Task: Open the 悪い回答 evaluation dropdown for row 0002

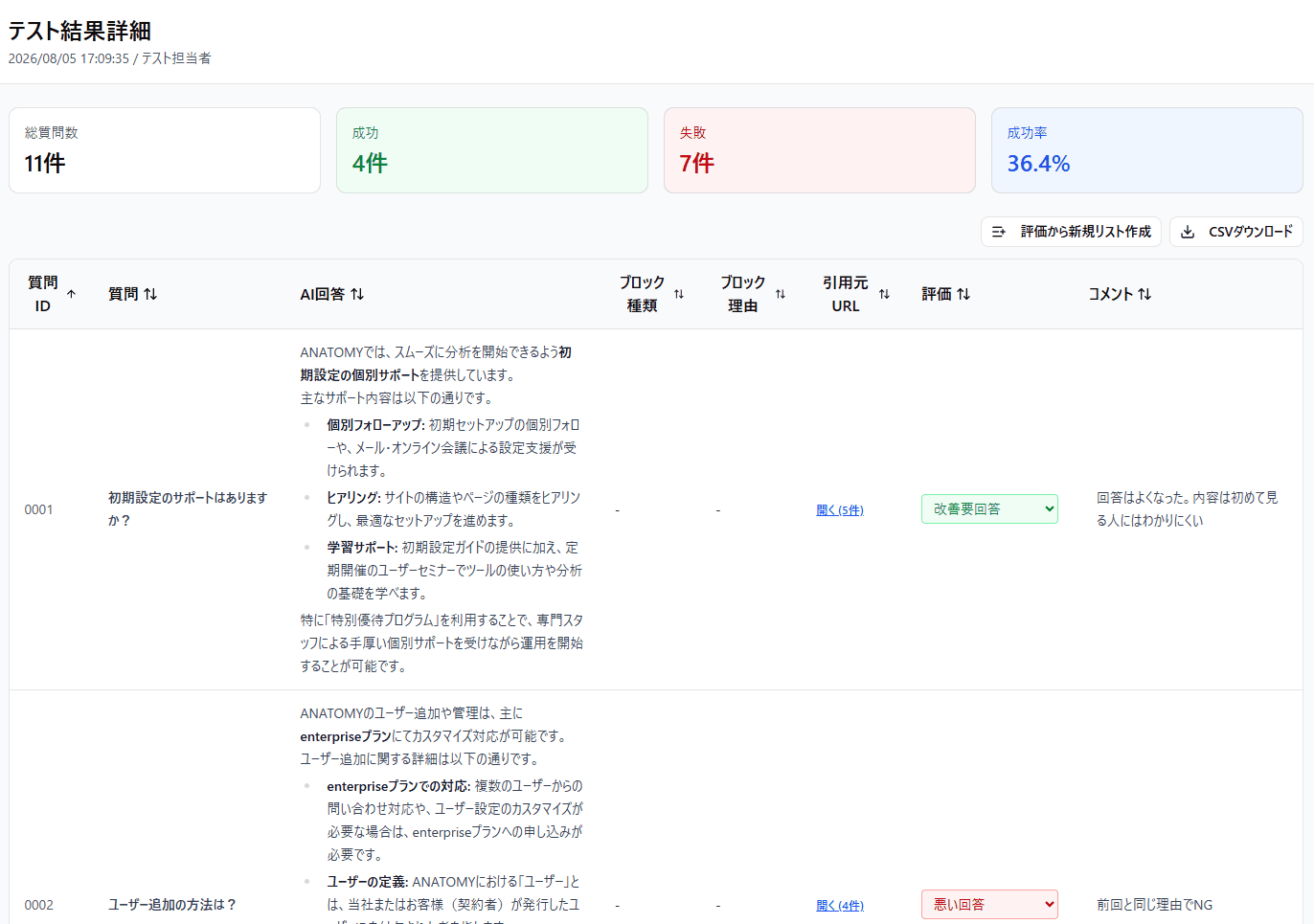Action: click(989, 905)
